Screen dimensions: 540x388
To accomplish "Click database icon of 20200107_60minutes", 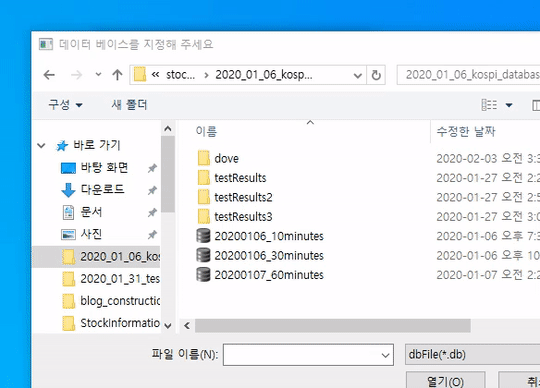I will tap(203, 274).
